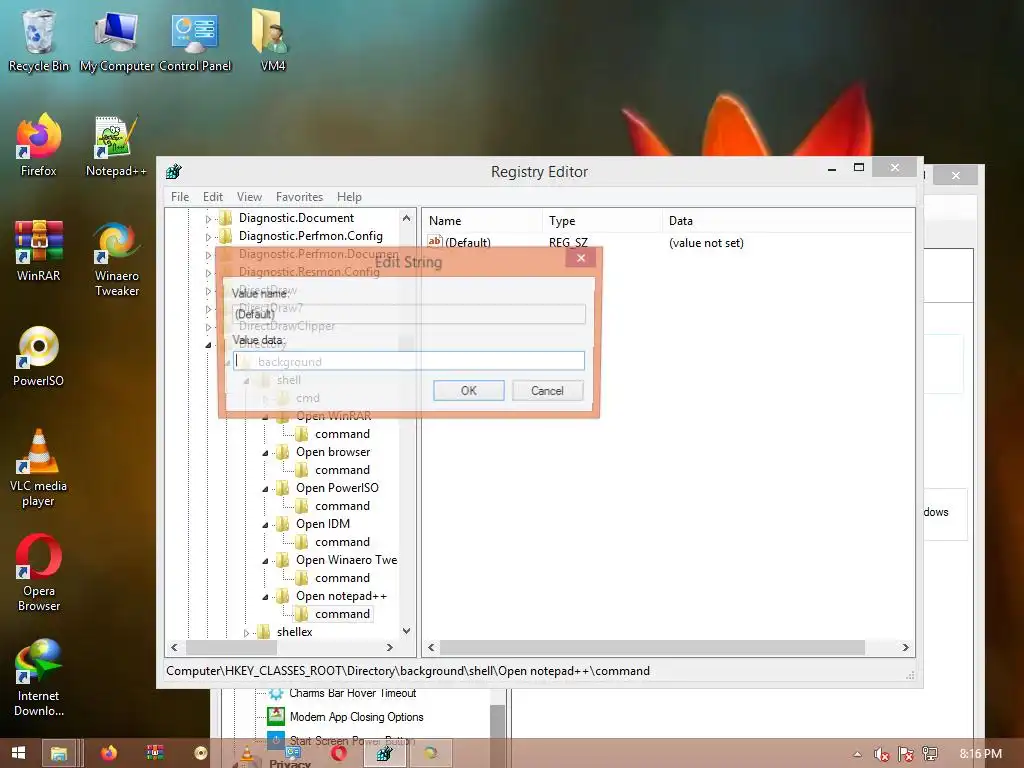1024x768 pixels.
Task: Select the Firefox desktop shortcut
Action: (38, 145)
